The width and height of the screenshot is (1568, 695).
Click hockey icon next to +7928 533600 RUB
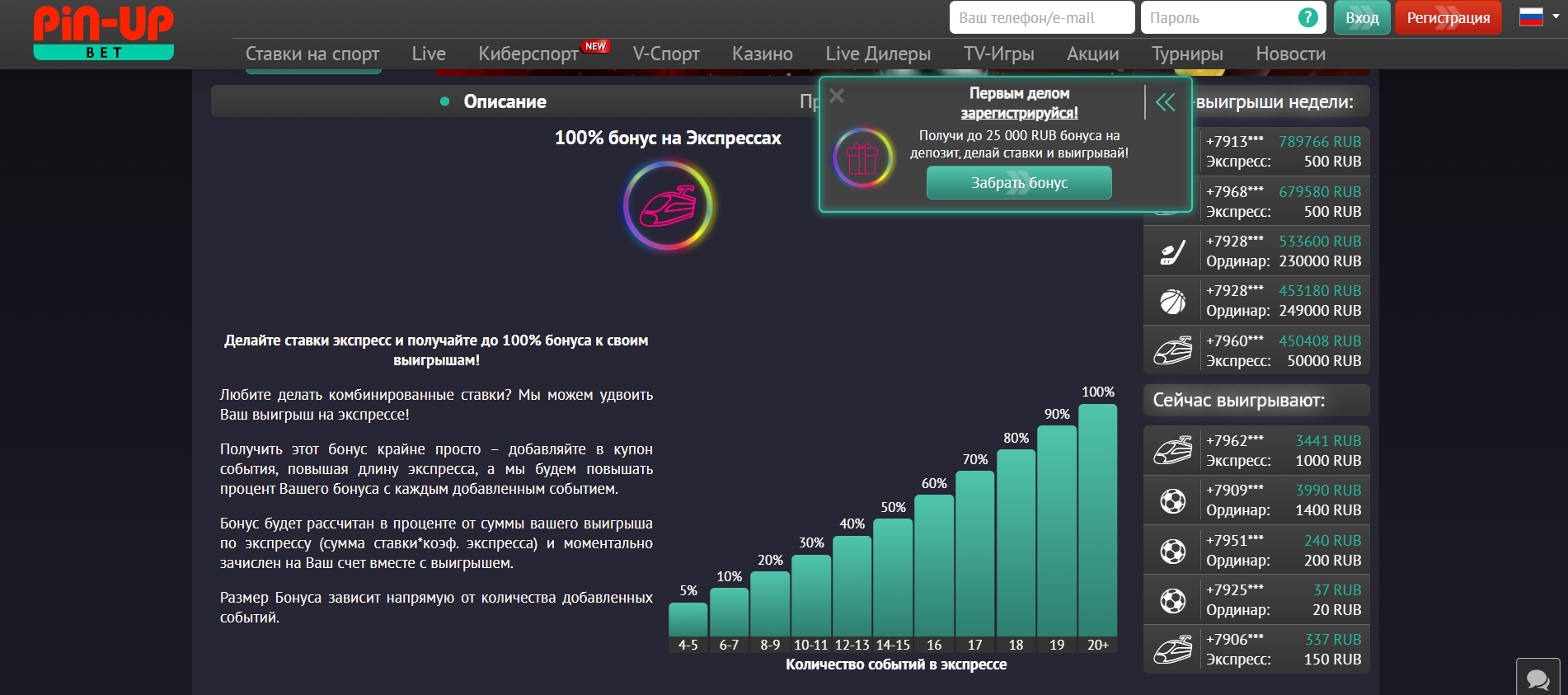pos(1172,251)
